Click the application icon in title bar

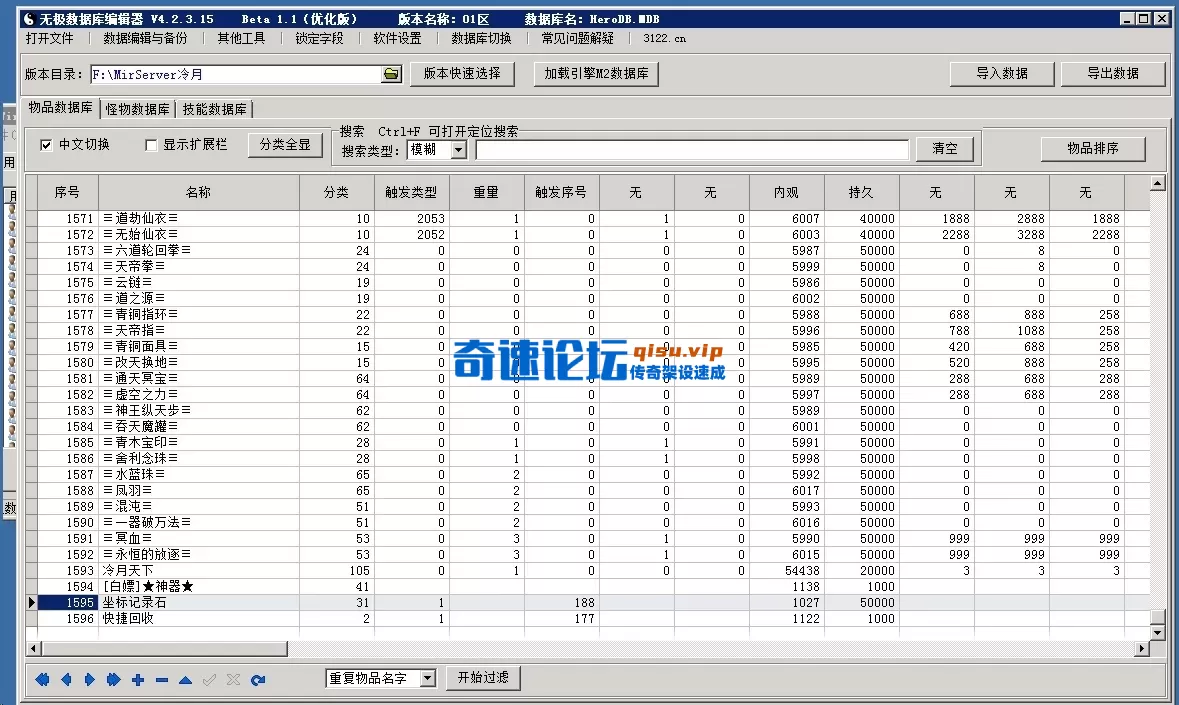(x=29, y=19)
